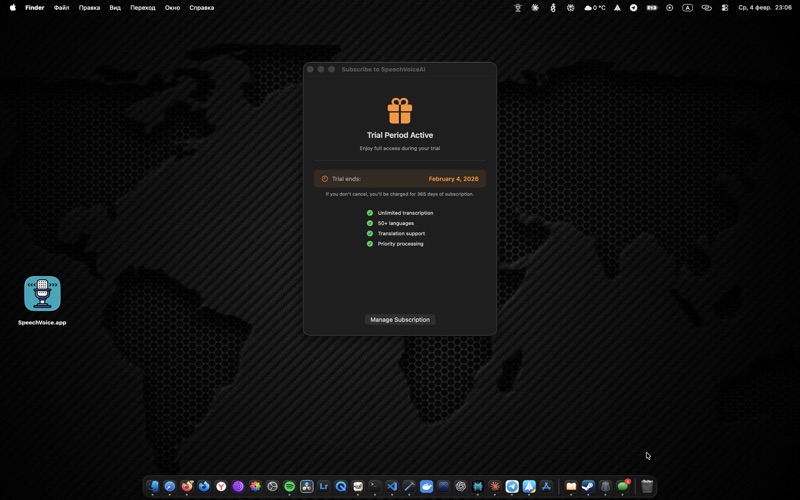The width and height of the screenshot is (800, 500).
Task: Open Photos app from the Dock
Action: tap(255, 486)
